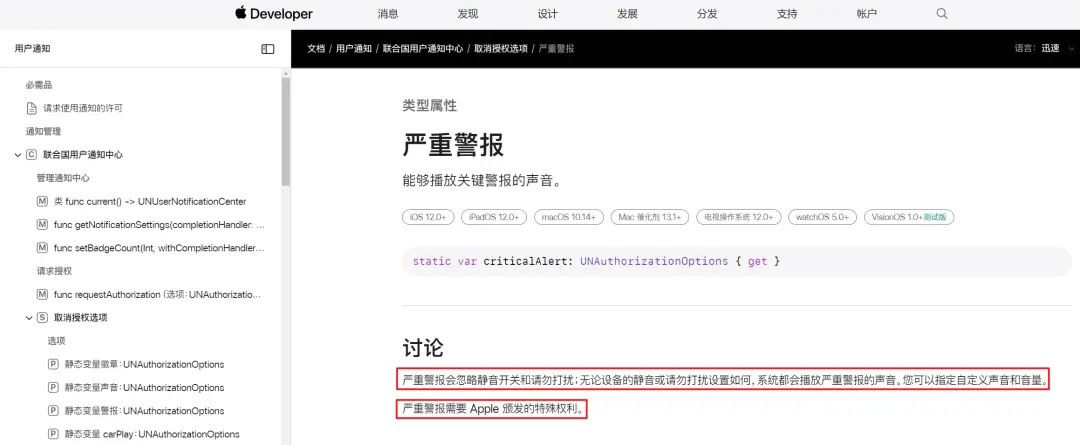Image resolution: width=1080 pixels, height=445 pixels.
Task: Click the sidebar vertical scrollbar
Action: [286, 131]
